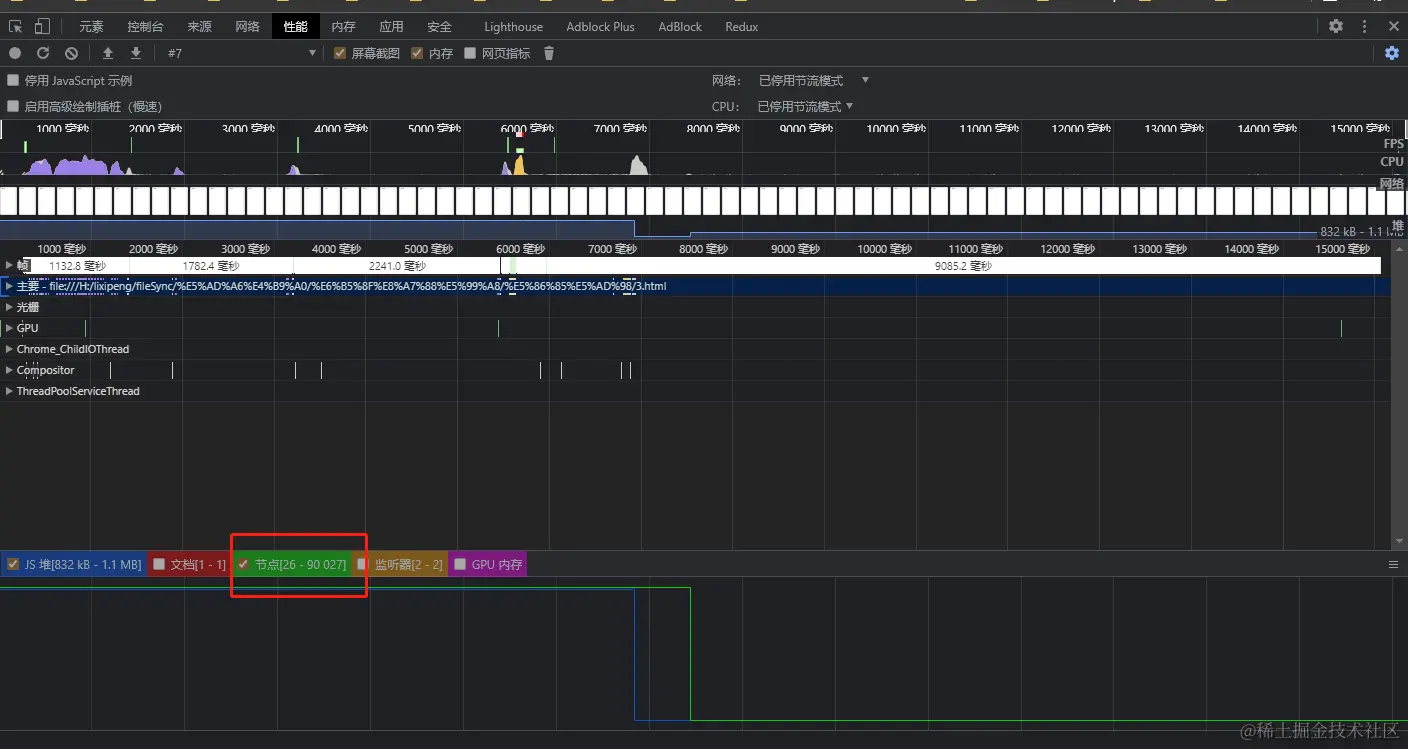Expand the GPU track

coord(10,328)
